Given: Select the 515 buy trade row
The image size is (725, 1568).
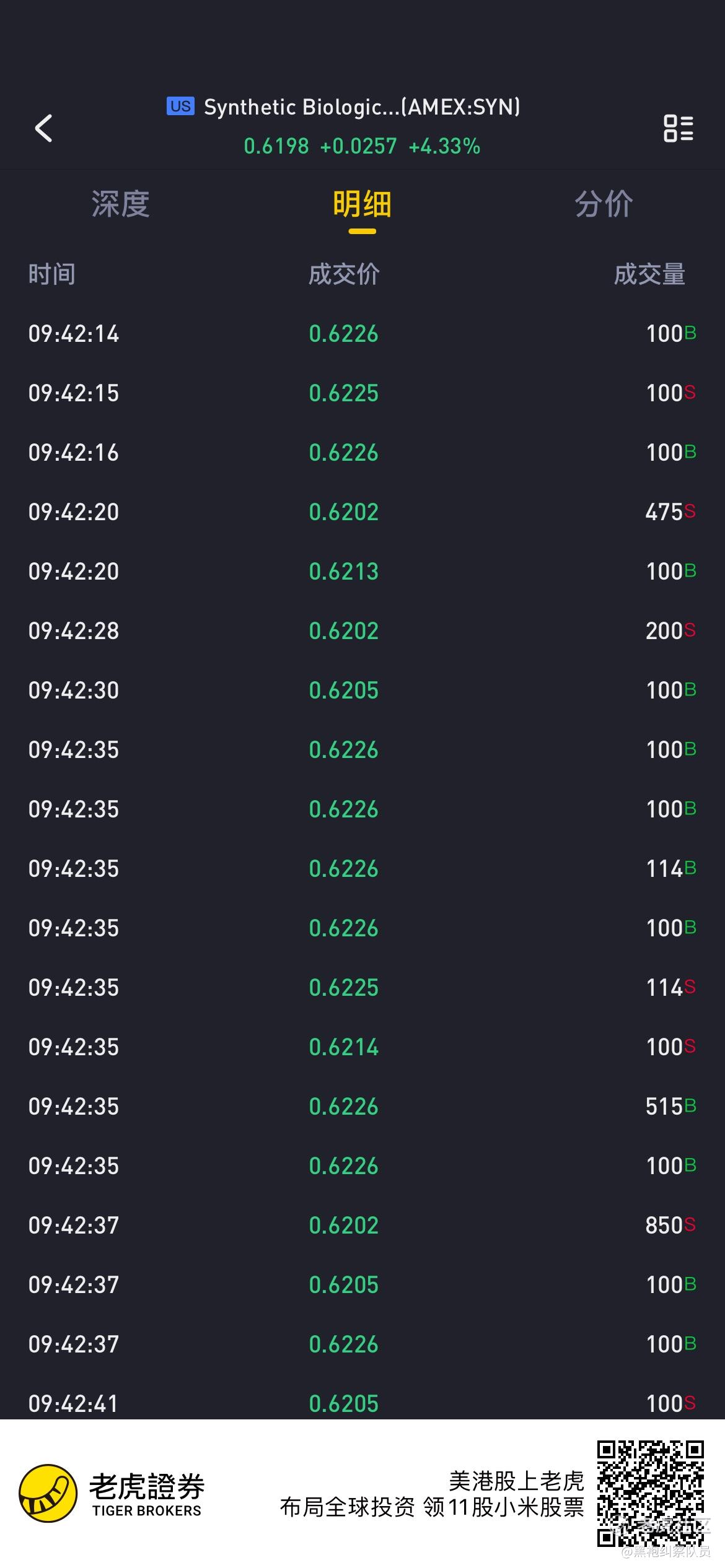Looking at the screenshot, I should (362, 1107).
